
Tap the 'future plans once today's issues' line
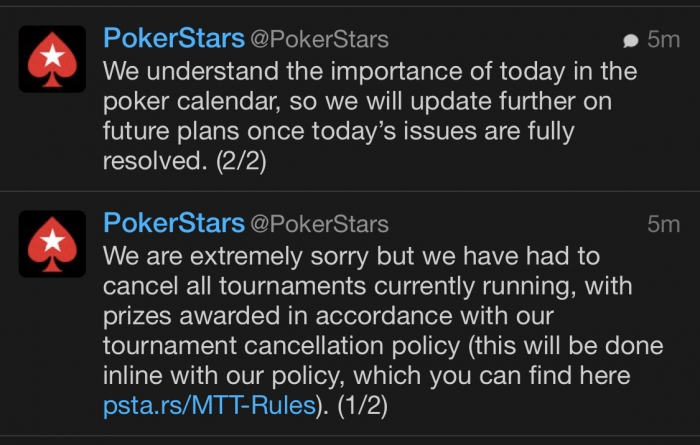point(338,131)
